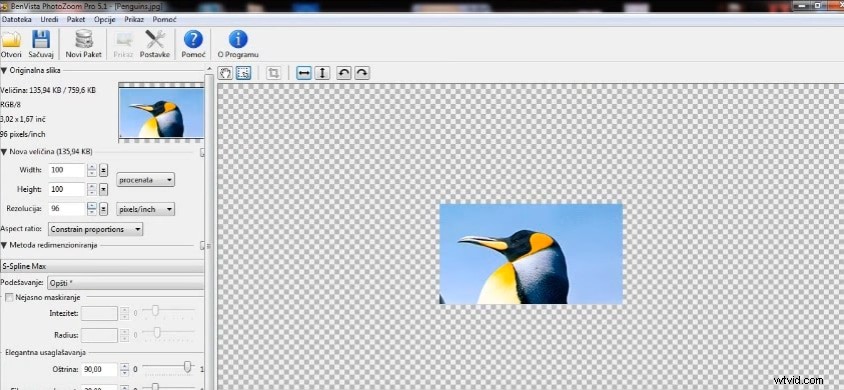Screen dimensions: 844x390
Task: Click the Width input field
Action: [x=67, y=171]
